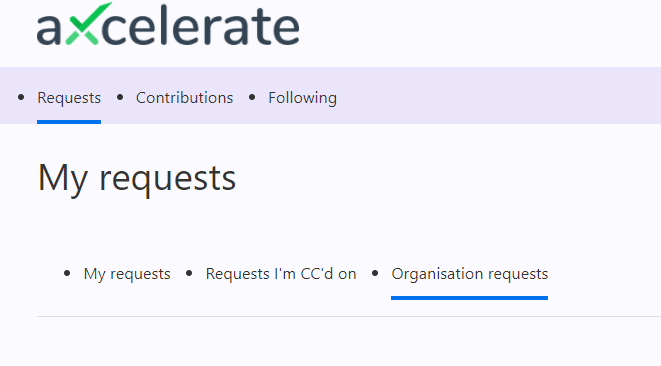Image resolution: width=661 pixels, height=366 pixels.
Task: Show the My requests sub-tab
Action: coord(127,274)
